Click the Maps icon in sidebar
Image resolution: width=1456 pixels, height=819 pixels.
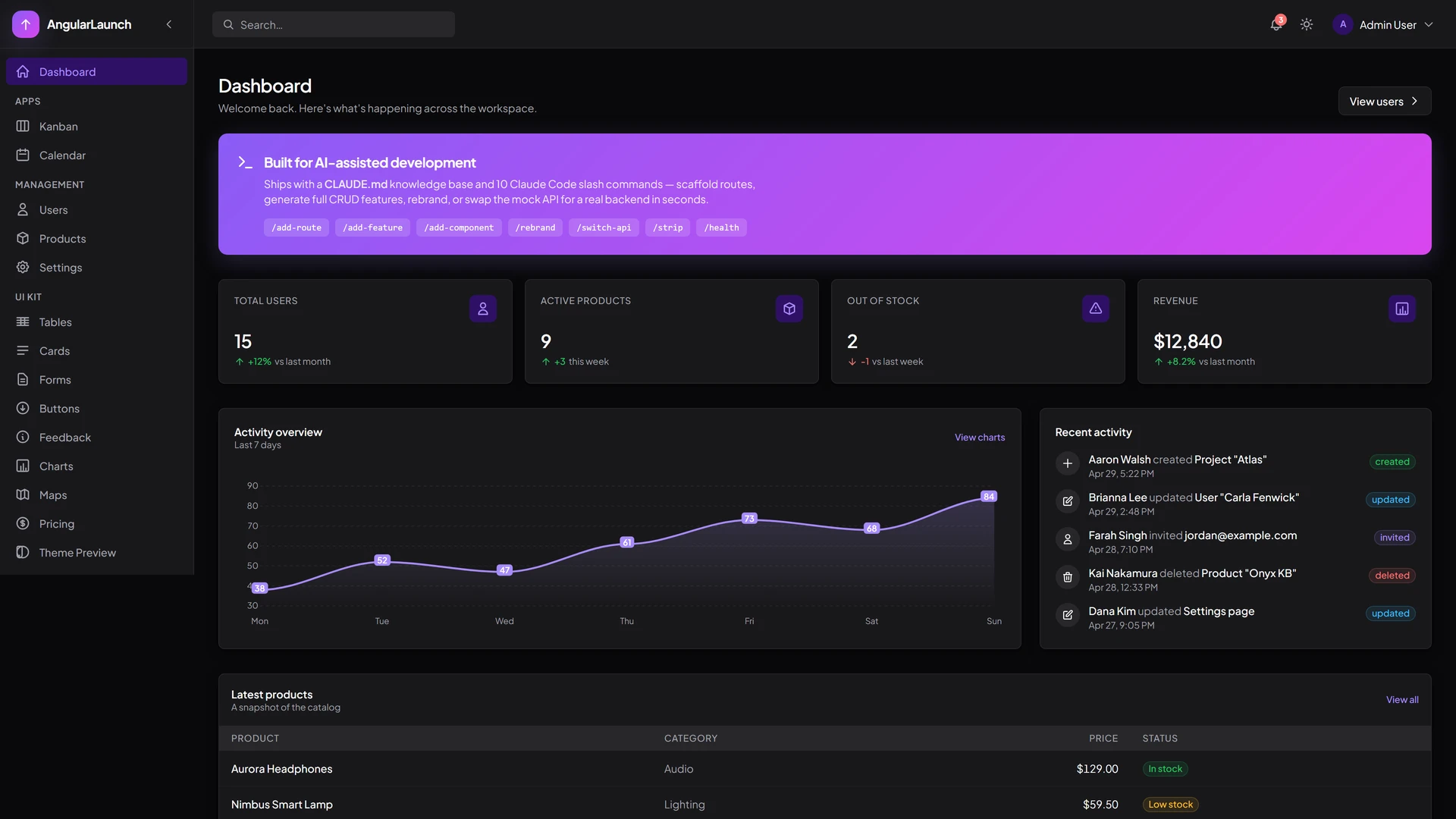tap(23, 494)
